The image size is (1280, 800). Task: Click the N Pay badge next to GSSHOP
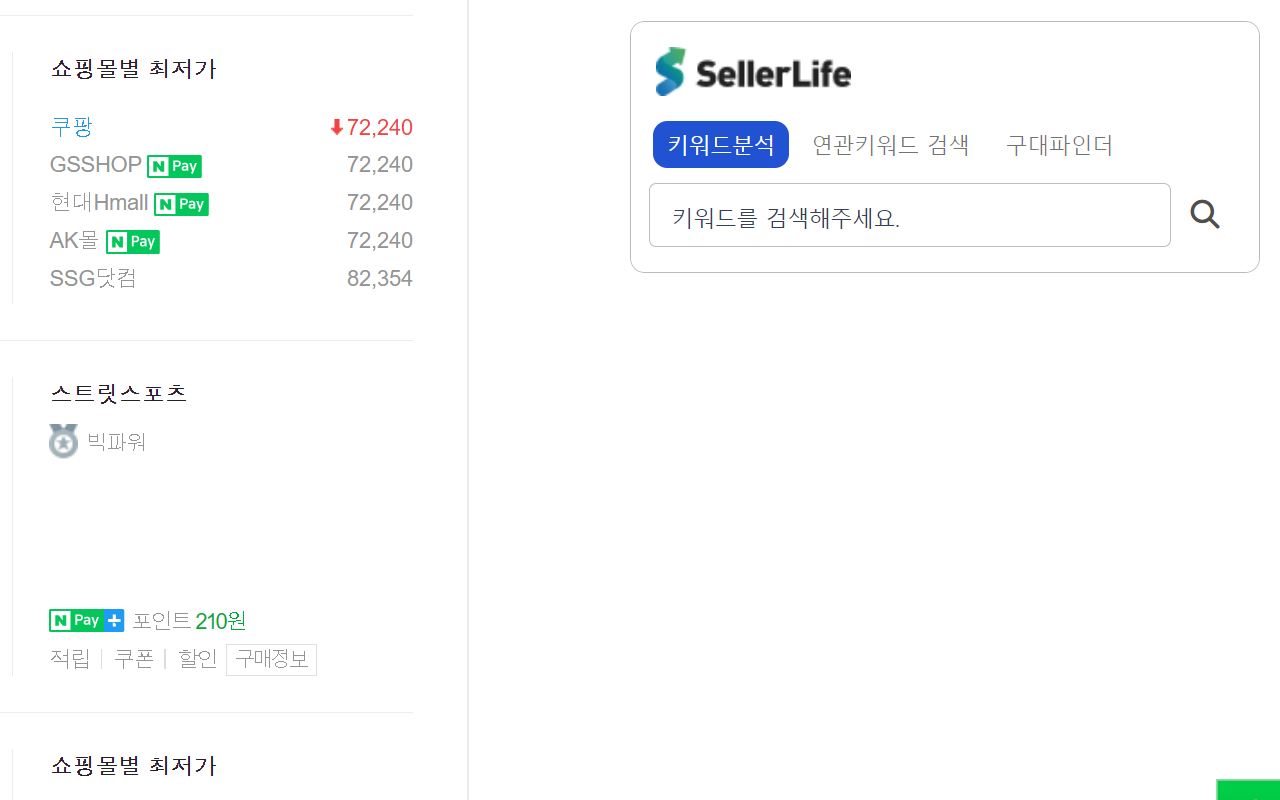point(173,165)
